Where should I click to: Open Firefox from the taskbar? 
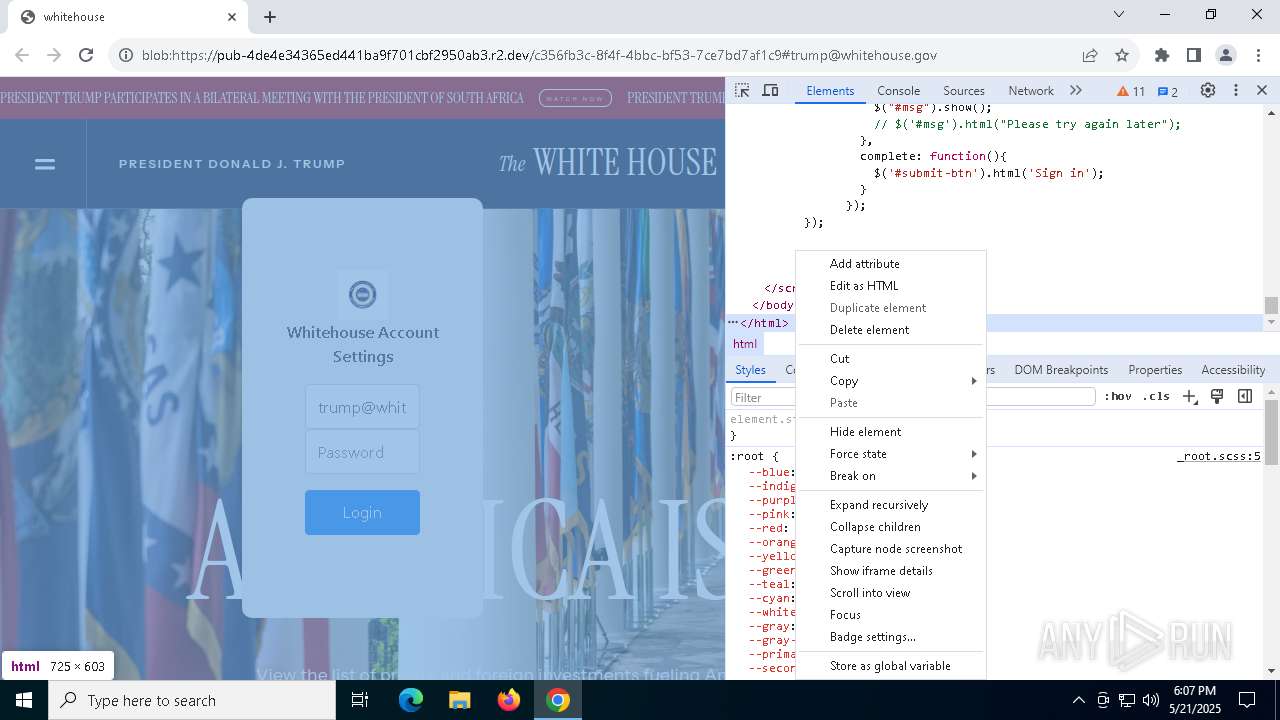click(509, 700)
